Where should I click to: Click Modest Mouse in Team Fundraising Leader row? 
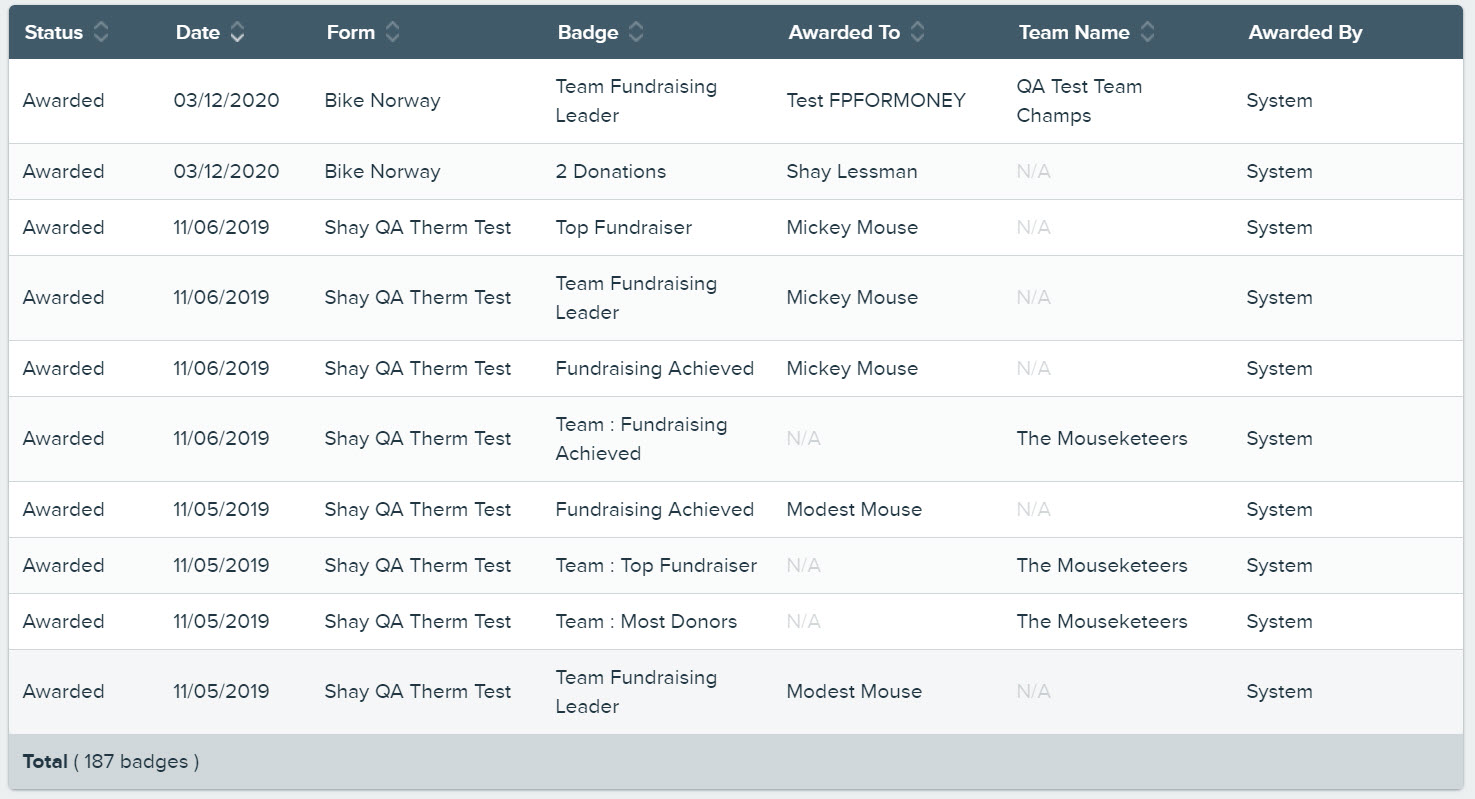pos(854,691)
